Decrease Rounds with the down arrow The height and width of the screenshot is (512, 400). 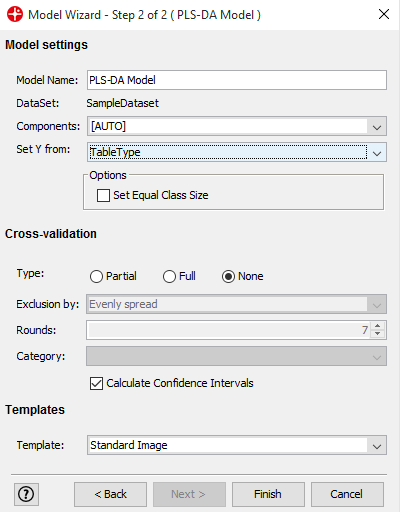tap(378, 334)
